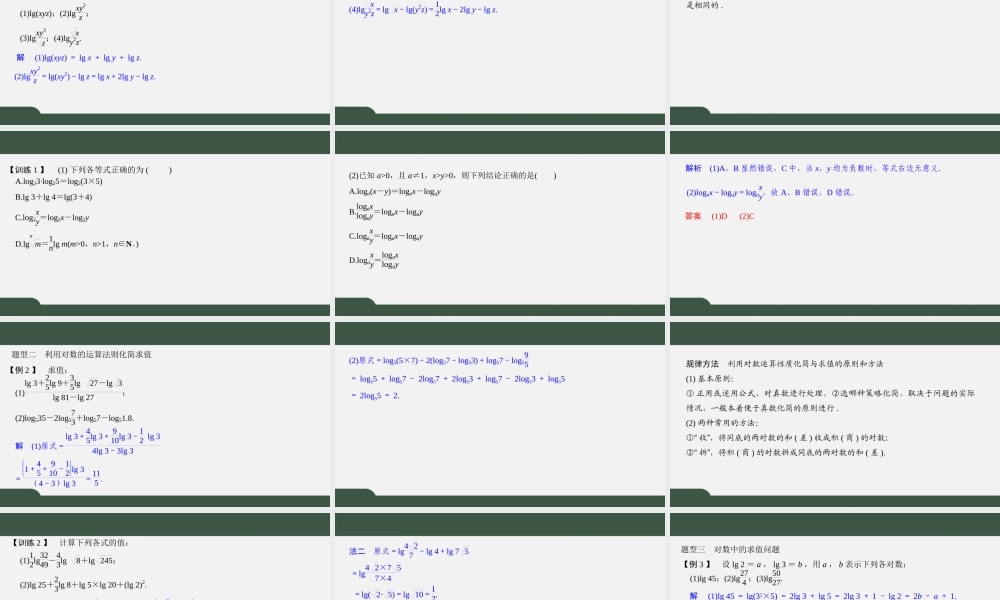The image size is (1000, 600).
Task: Click the expression '(2)log₅35−2log₅(7/3)+log₅7−log₅1.8'
Action: pyautogui.click(x=74, y=417)
